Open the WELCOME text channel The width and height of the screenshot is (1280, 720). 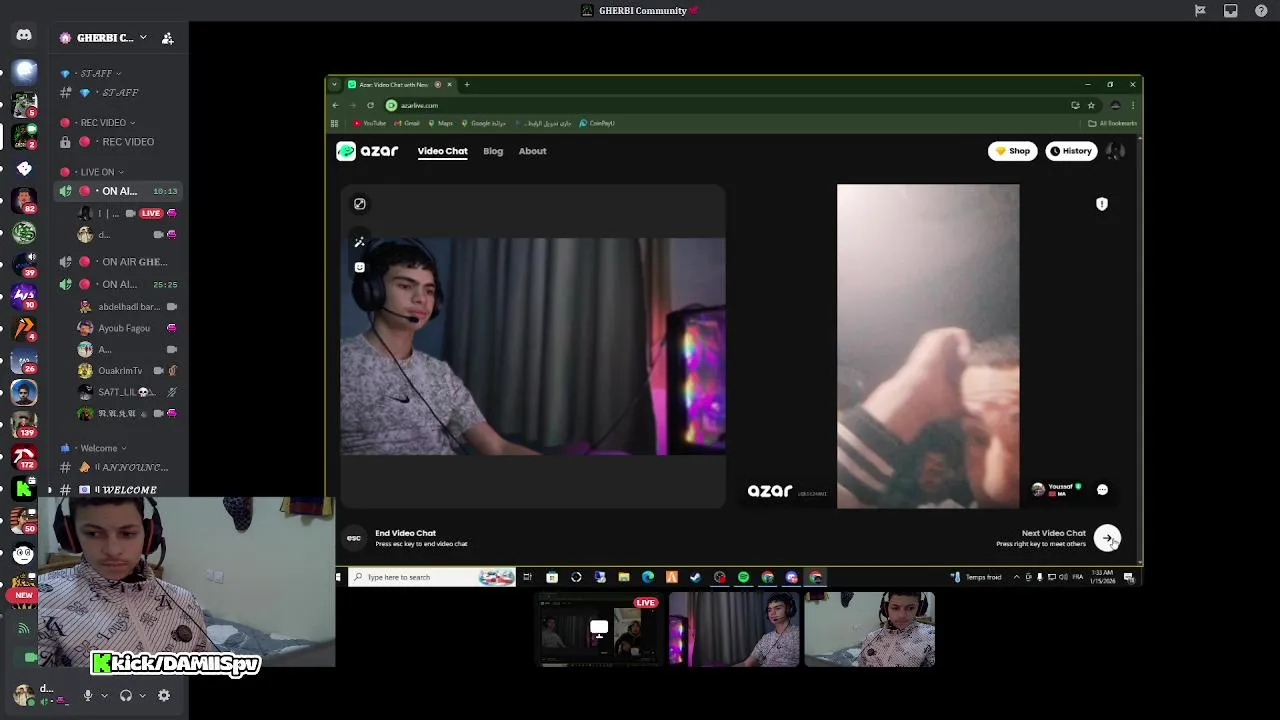pos(119,490)
